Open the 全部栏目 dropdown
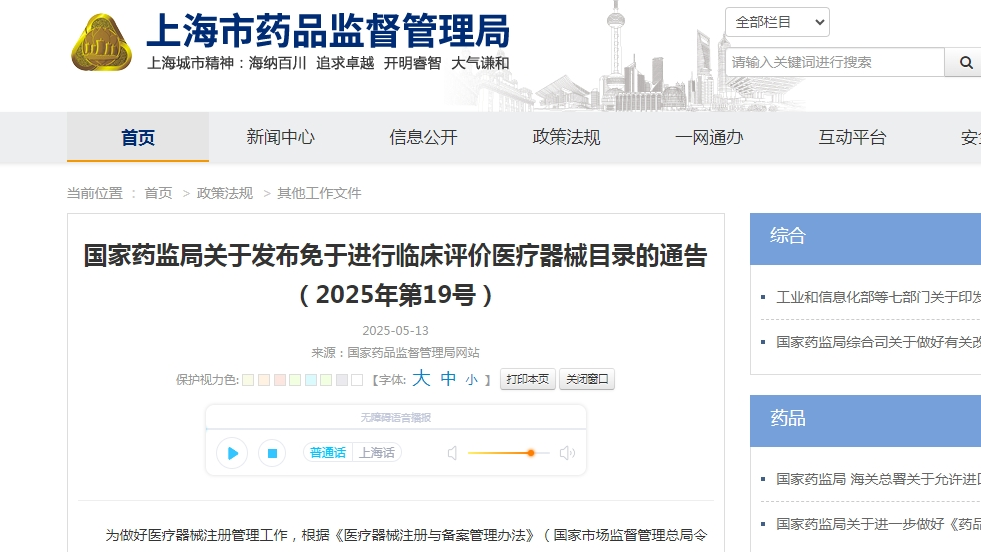This screenshot has height=552, width=981. click(777, 22)
